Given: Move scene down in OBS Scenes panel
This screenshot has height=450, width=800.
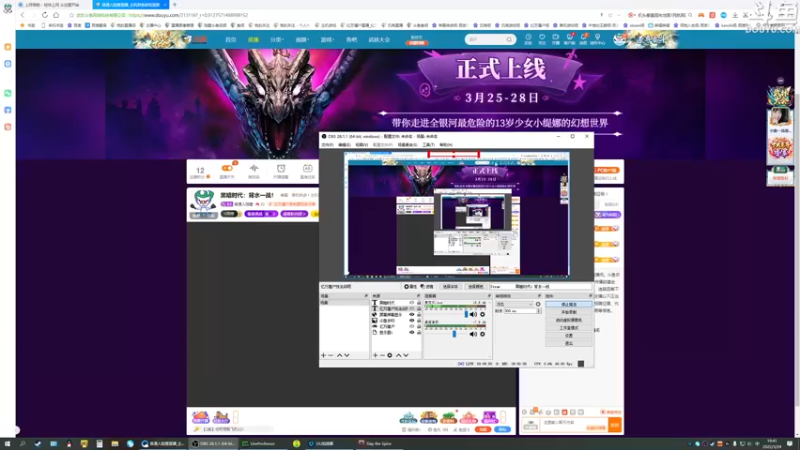Looking at the screenshot, I should 347,355.
